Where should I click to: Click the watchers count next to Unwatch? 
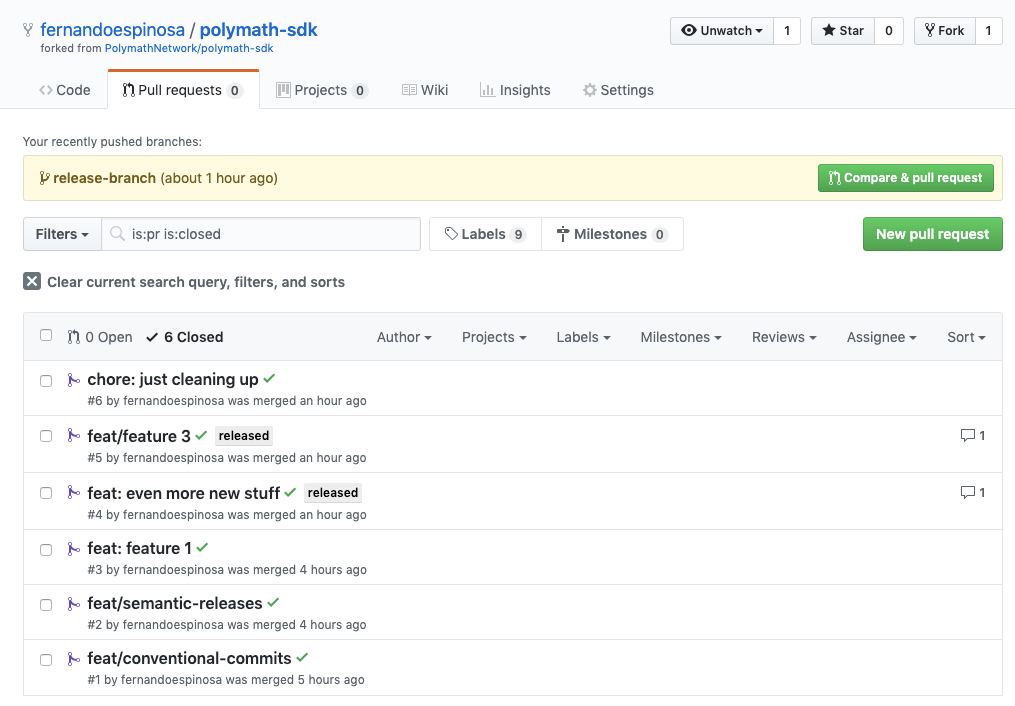pyautogui.click(x=787, y=30)
